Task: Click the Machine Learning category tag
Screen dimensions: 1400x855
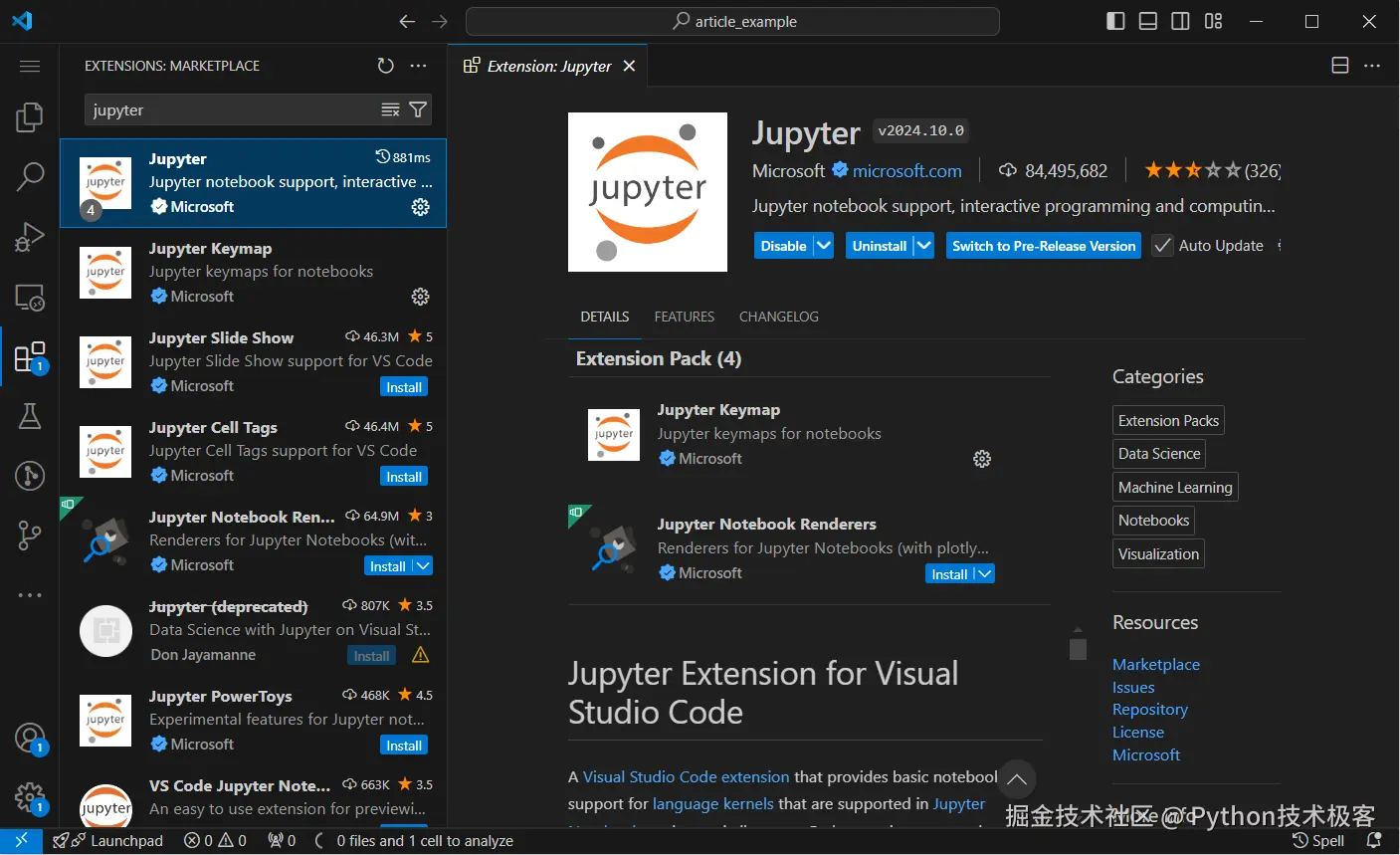Action: coord(1175,488)
